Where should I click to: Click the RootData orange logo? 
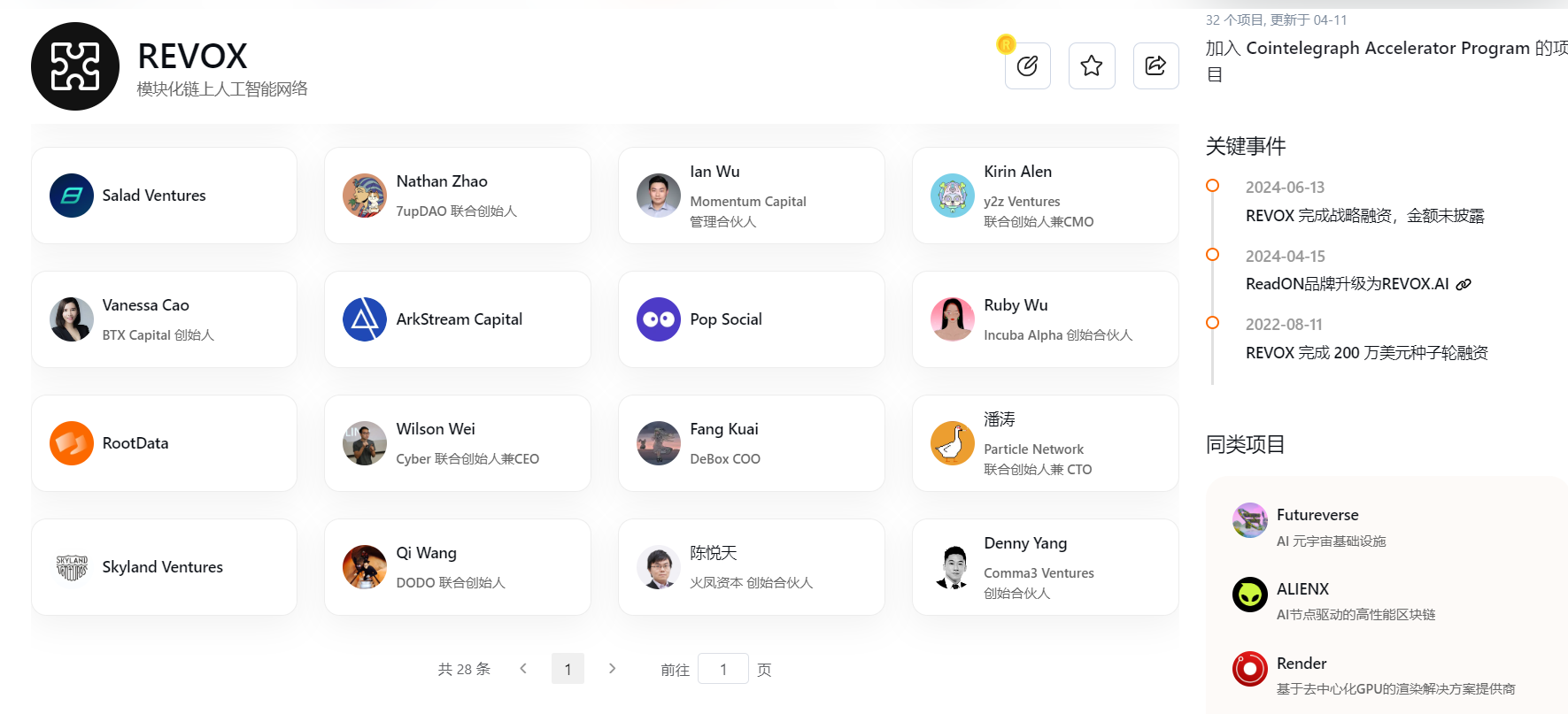point(72,443)
